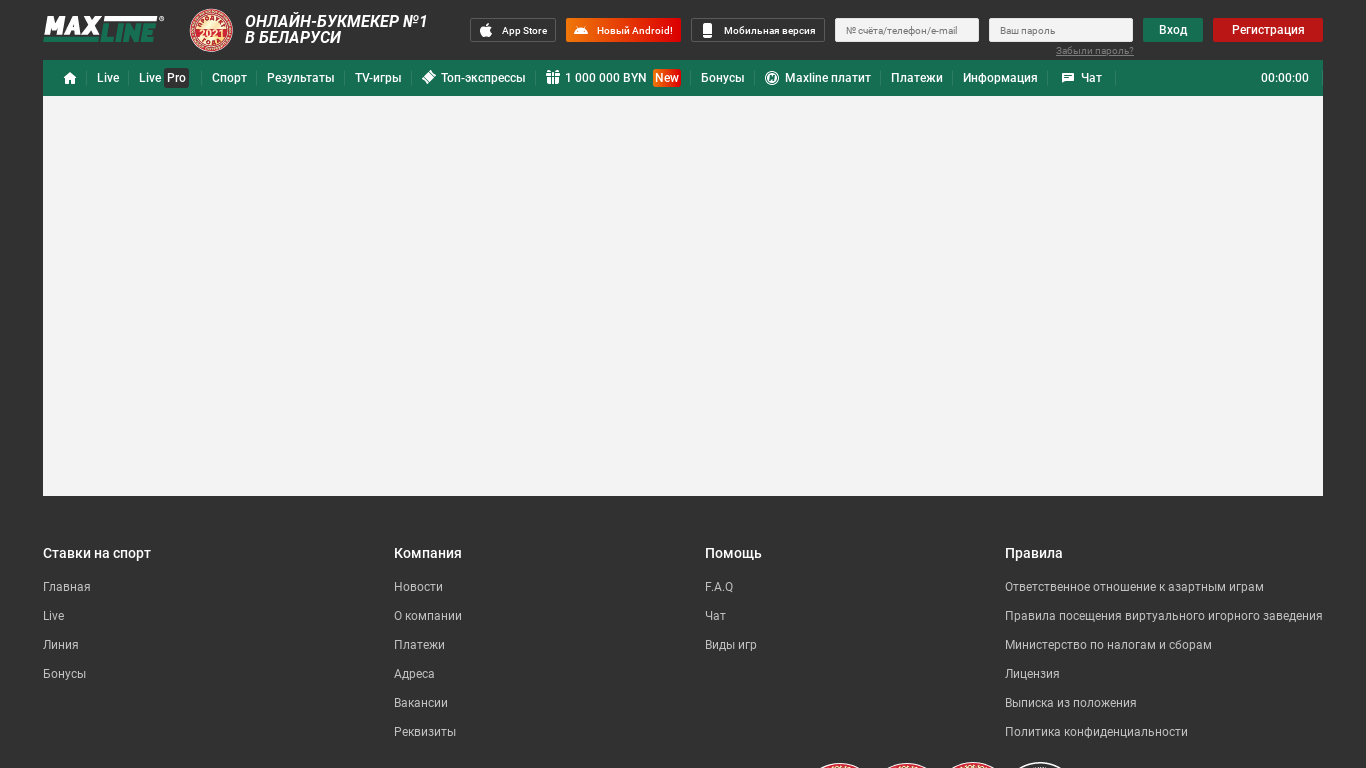Open footer link F.A.Q

719,587
